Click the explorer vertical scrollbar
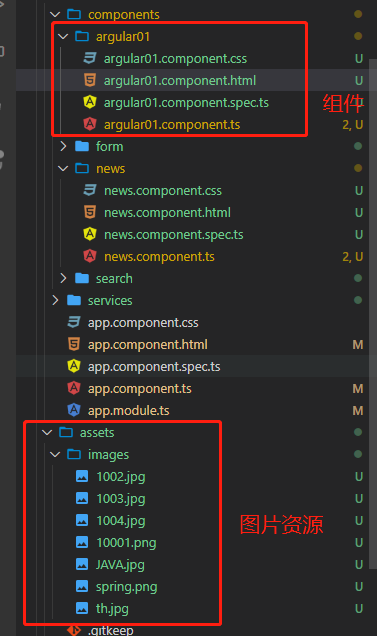Screen dimensions: 377x636 click(373, 314)
